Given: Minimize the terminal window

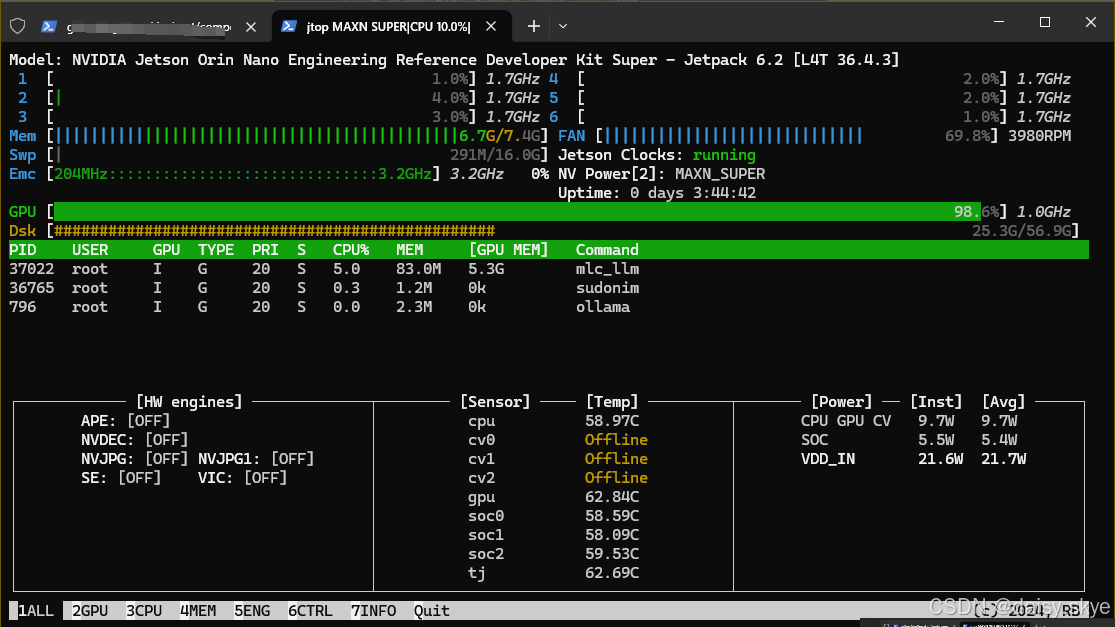Looking at the screenshot, I should 998,22.
